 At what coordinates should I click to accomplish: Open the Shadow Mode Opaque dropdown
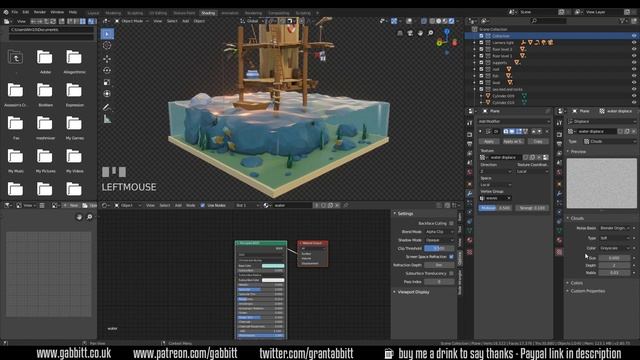click(x=439, y=240)
